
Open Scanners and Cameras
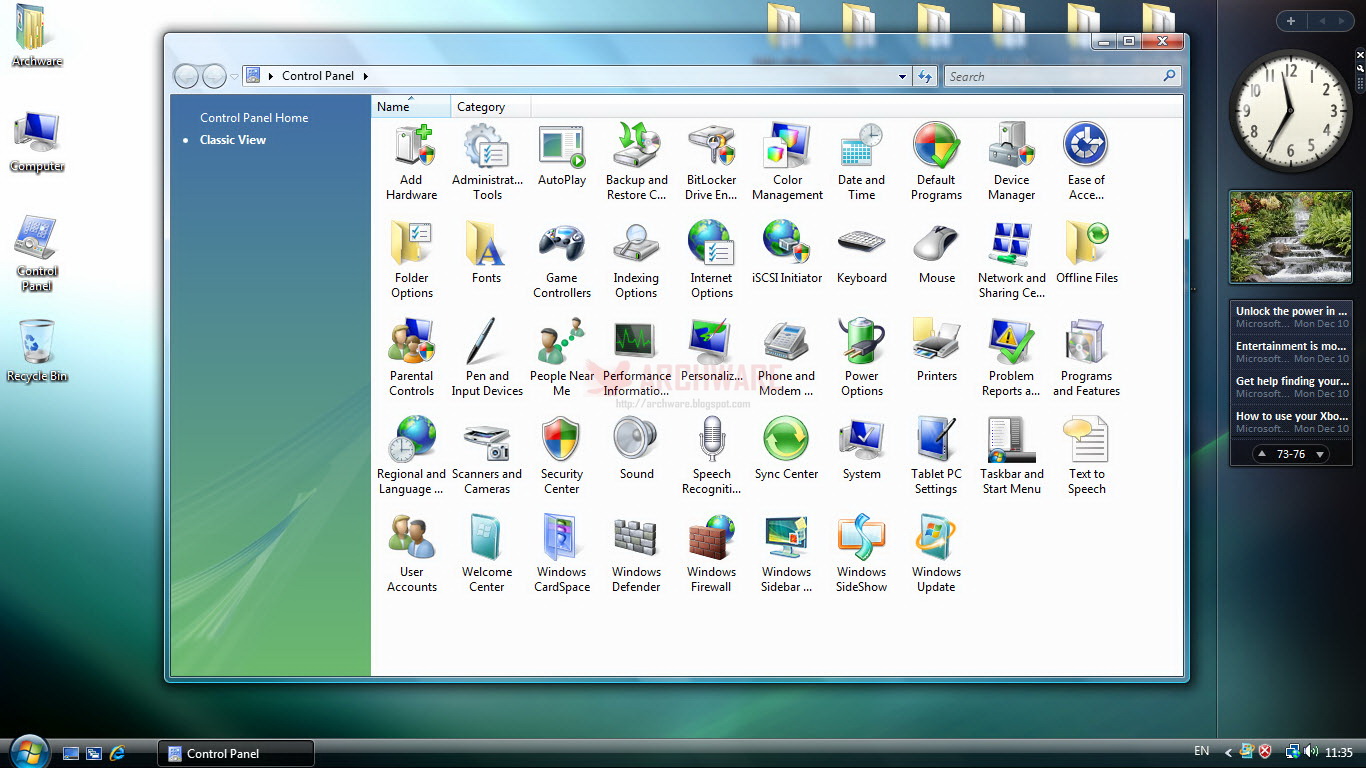coord(487,456)
